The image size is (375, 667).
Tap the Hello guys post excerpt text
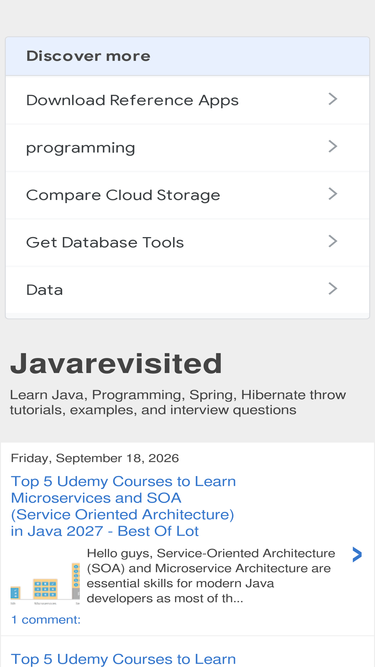pos(211,576)
